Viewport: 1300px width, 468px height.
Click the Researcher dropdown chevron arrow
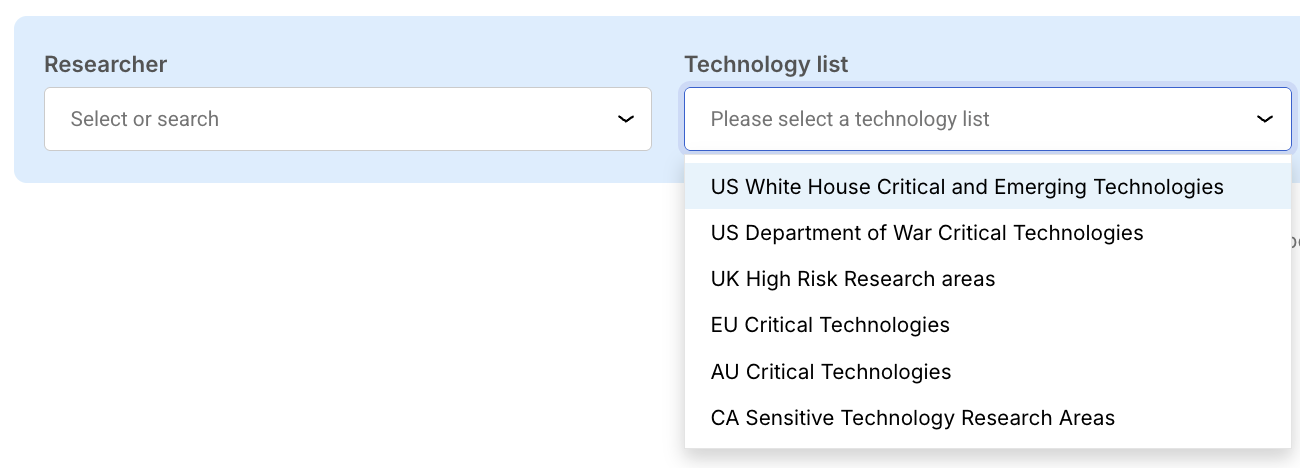(626, 119)
